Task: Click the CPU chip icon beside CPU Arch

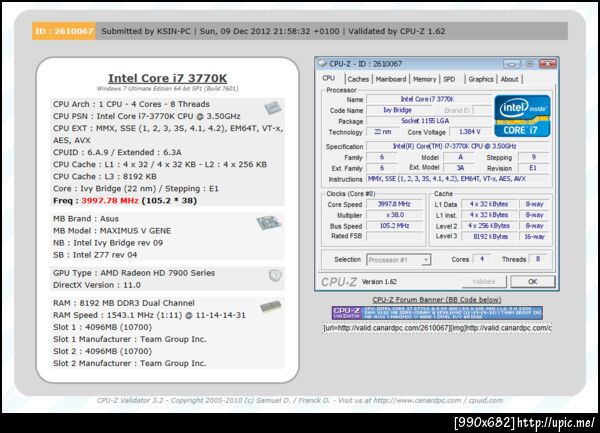Action: [273, 108]
